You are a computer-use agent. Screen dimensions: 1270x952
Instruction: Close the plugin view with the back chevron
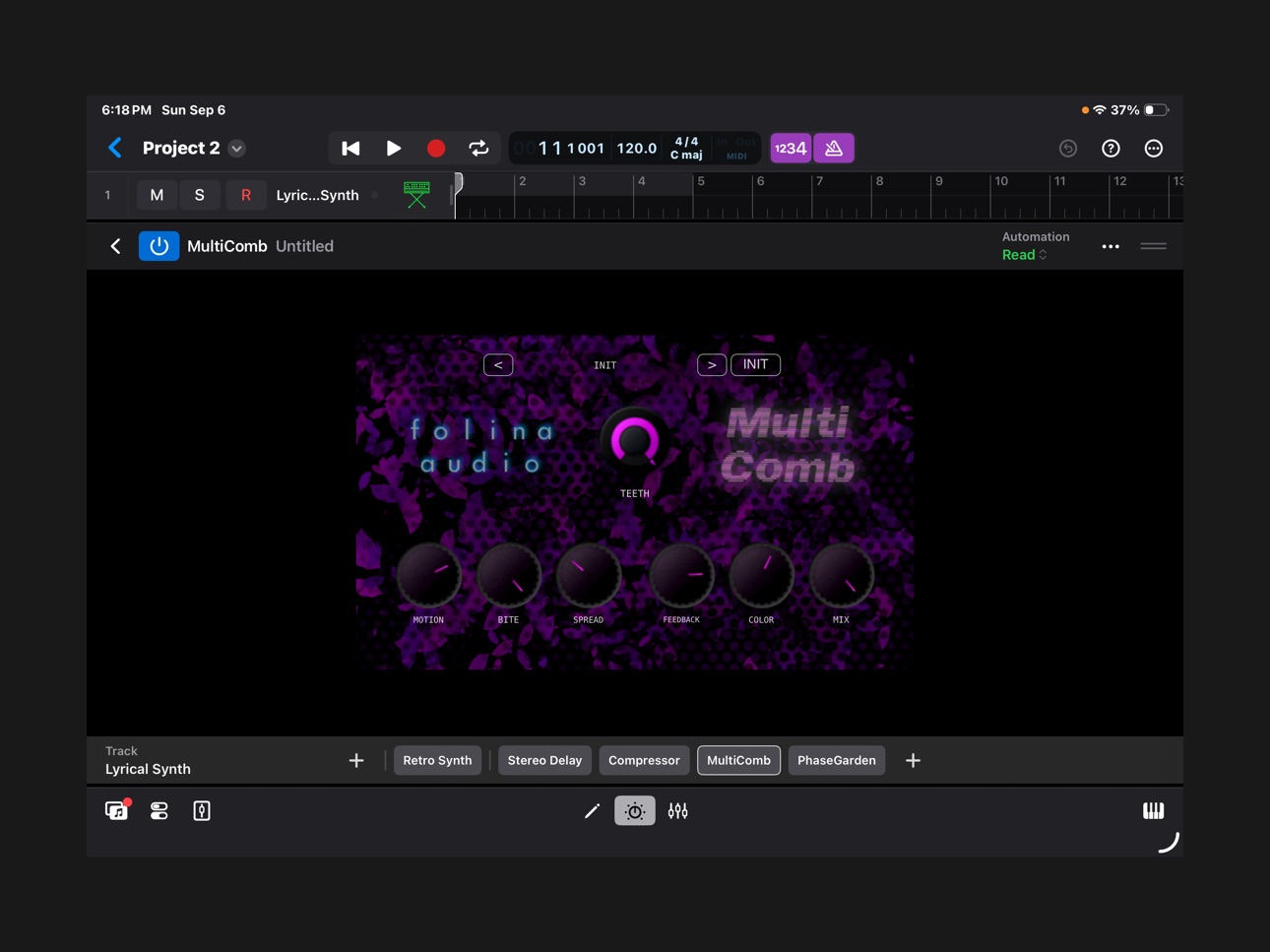115,246
